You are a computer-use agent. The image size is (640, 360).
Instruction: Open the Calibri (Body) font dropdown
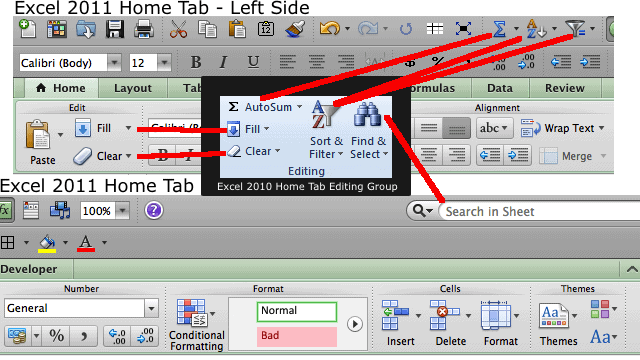[x=114, y=63]
